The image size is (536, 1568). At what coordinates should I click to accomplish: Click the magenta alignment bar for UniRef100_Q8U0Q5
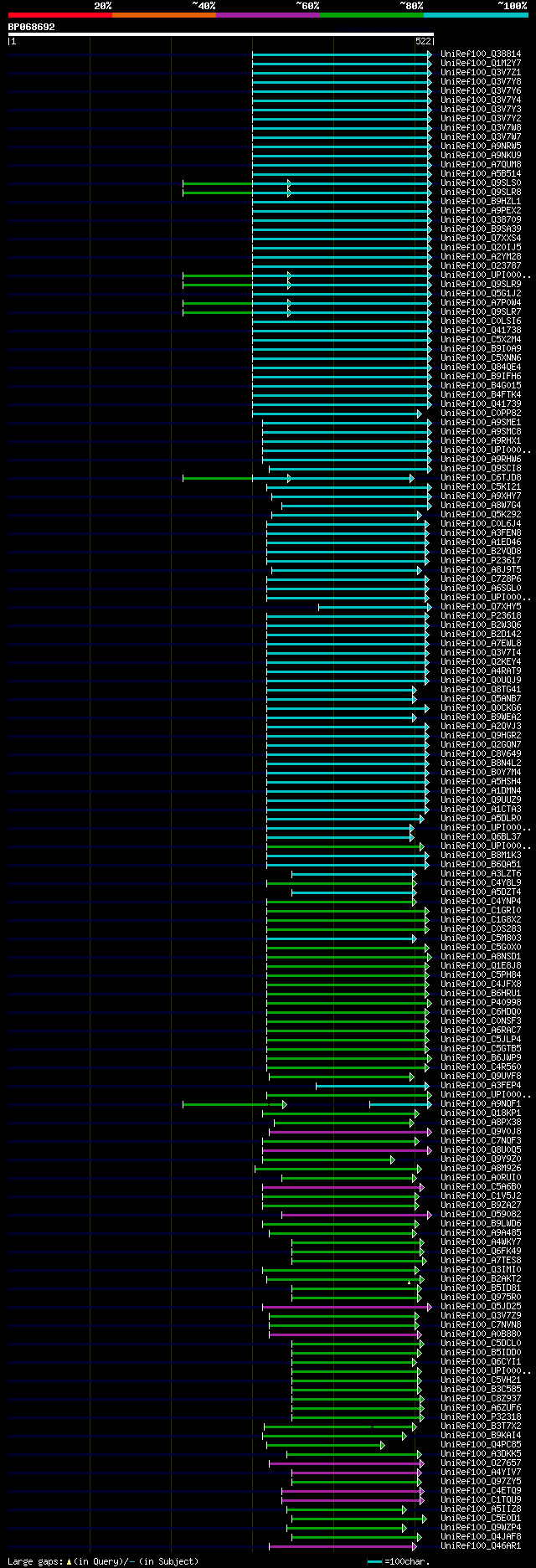coord(347,1150)
